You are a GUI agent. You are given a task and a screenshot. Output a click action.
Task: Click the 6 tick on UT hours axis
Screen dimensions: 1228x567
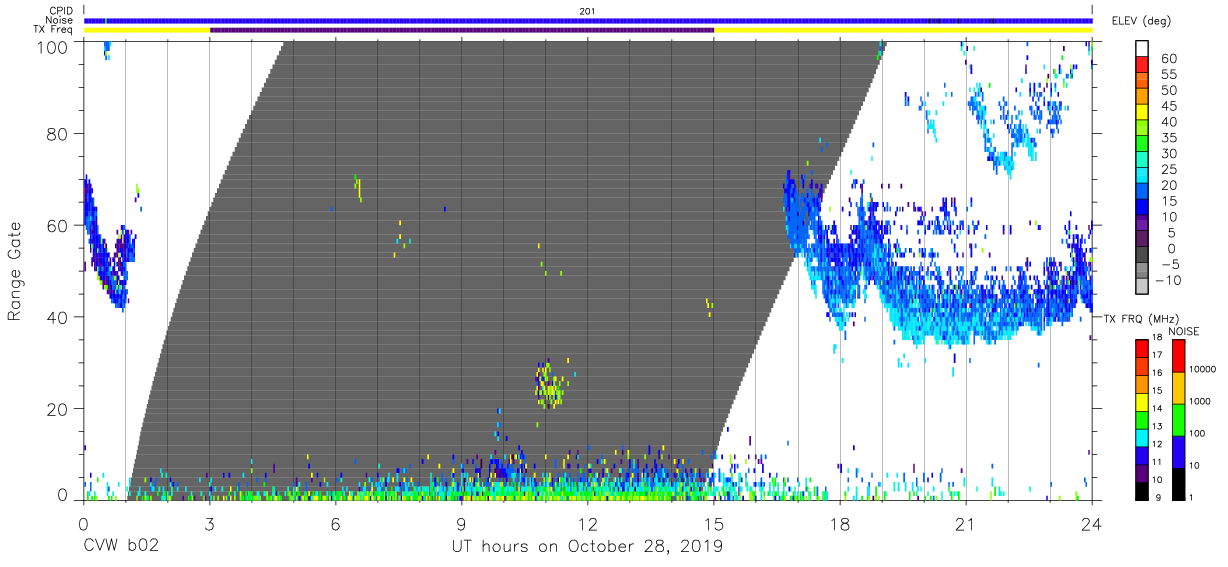335,524
